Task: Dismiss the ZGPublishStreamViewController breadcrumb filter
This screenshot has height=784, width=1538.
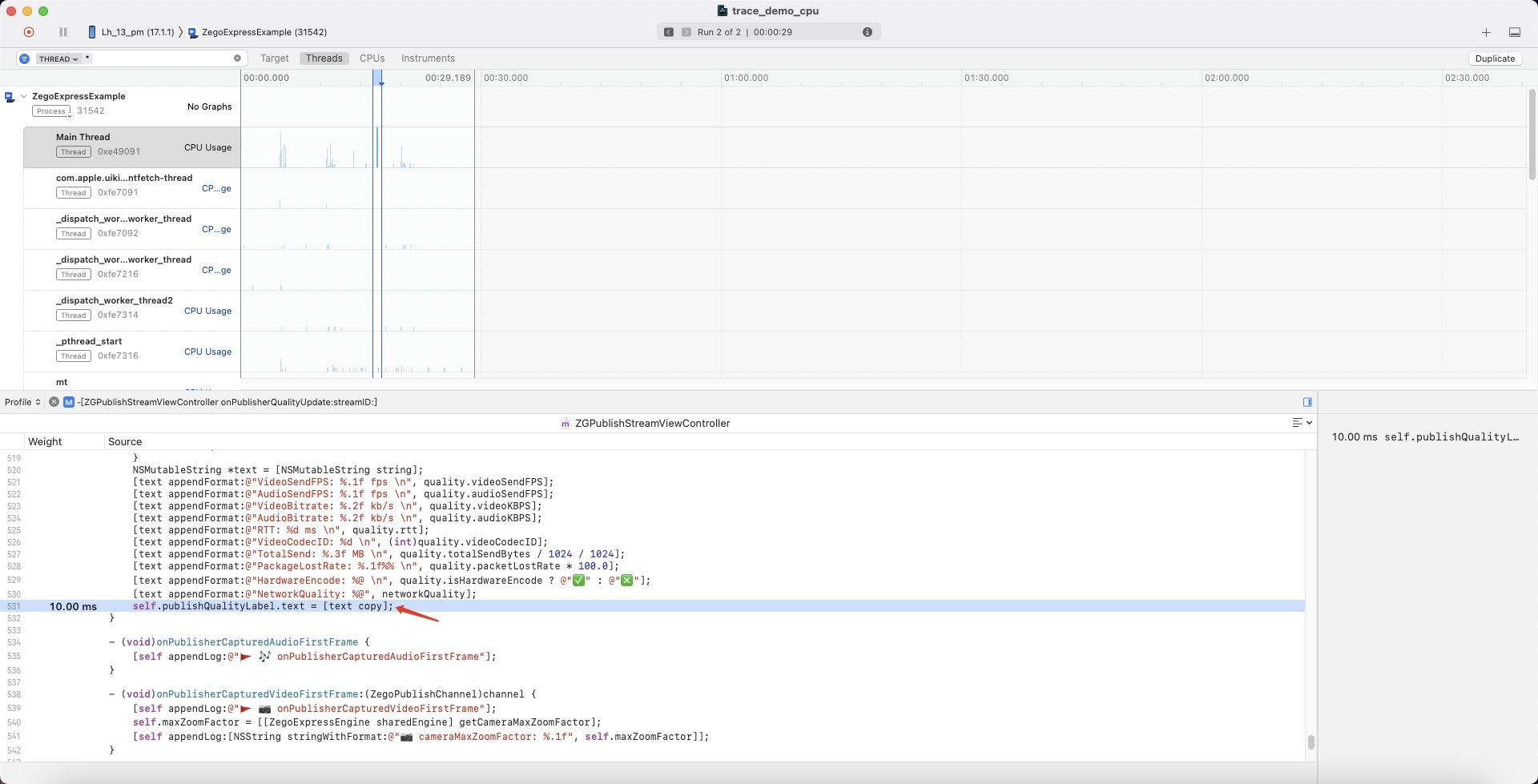Action: point(54,401)
